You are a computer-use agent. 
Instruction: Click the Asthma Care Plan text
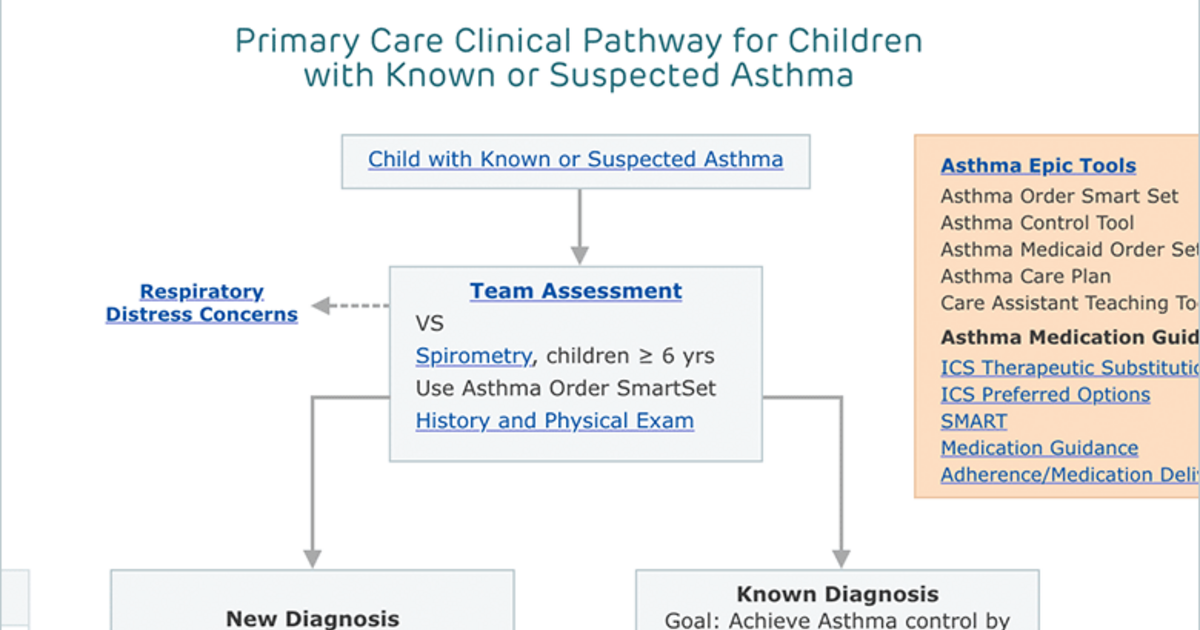(x=1026, y=276)
